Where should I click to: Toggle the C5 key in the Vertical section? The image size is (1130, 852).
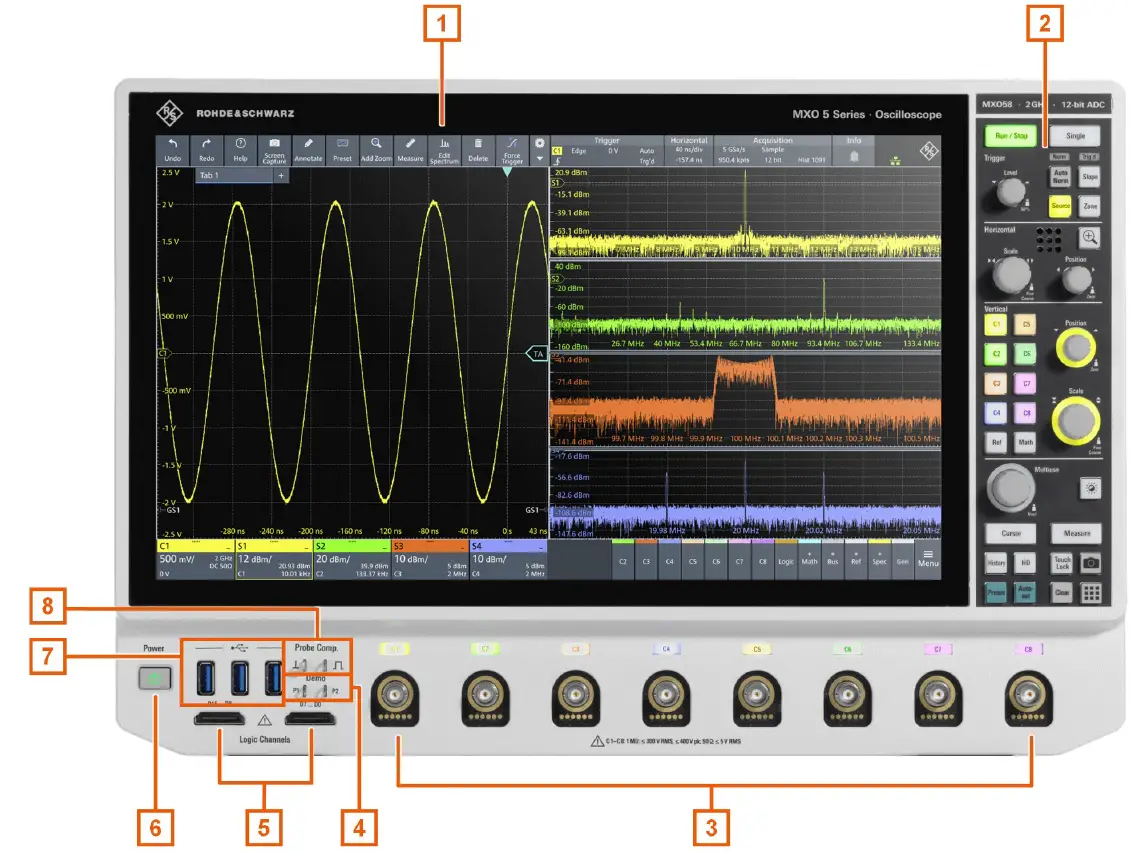point(1026,324)
